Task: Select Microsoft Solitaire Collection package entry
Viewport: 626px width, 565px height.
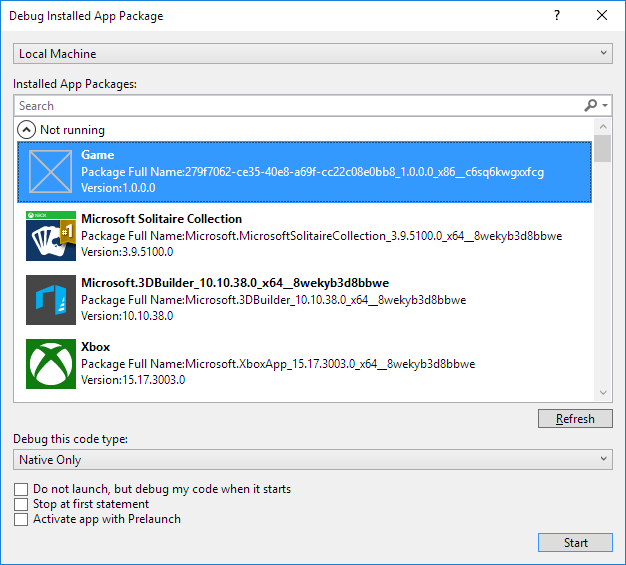Action: (304, 236)
